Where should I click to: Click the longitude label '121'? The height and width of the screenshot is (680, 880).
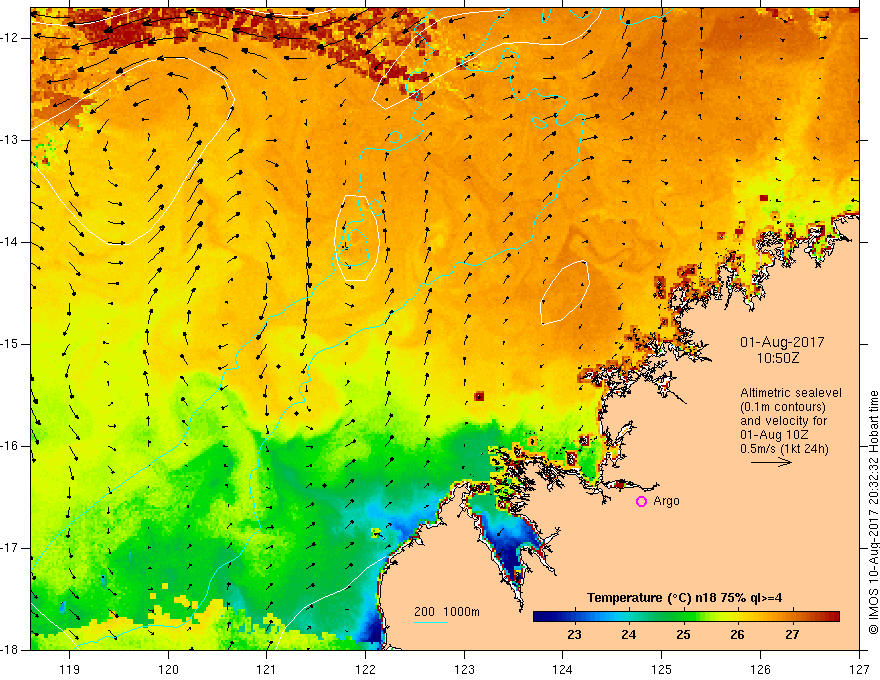point(267,669)
